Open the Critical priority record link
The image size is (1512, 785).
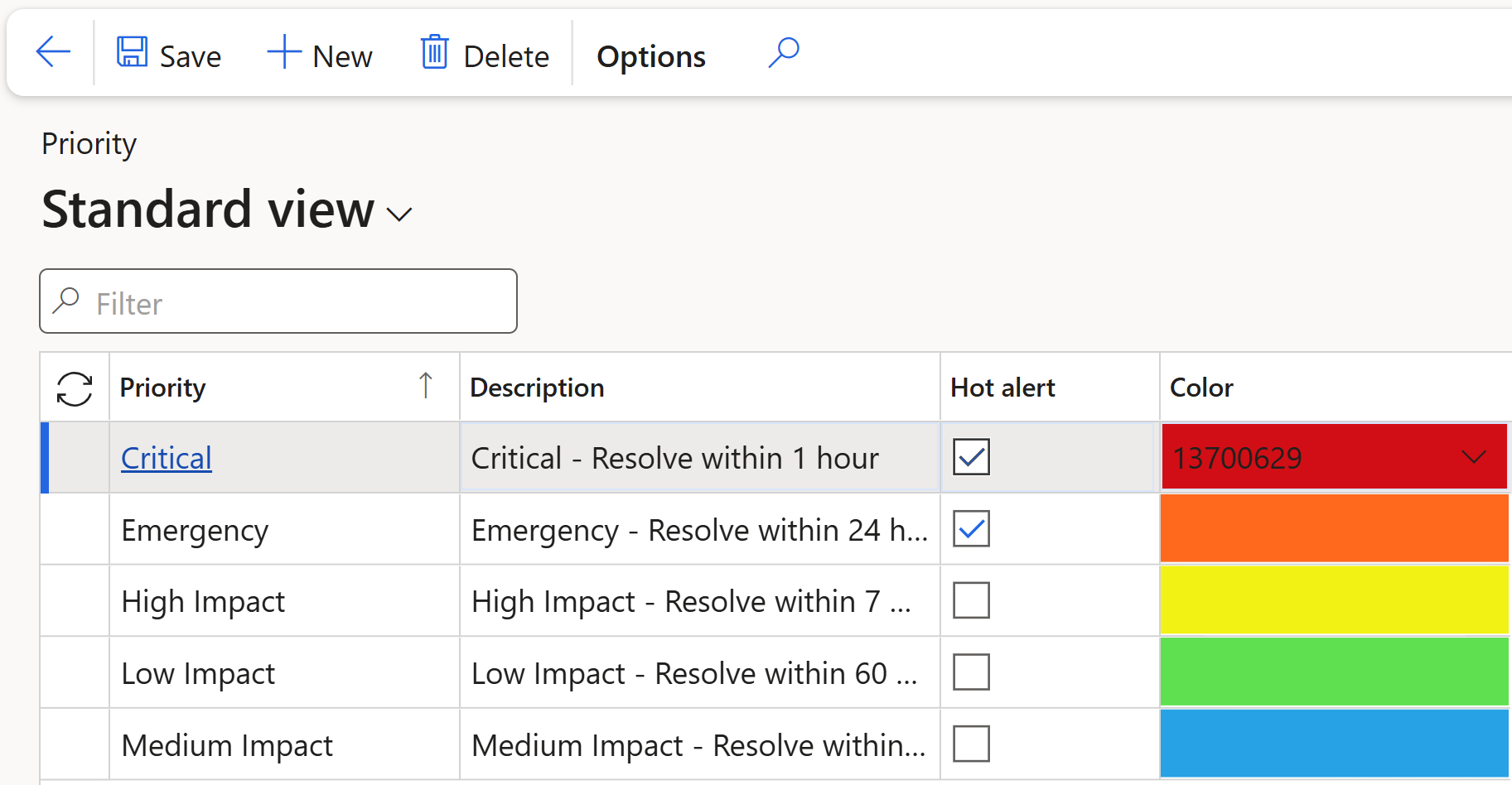[x=166, y=457]
